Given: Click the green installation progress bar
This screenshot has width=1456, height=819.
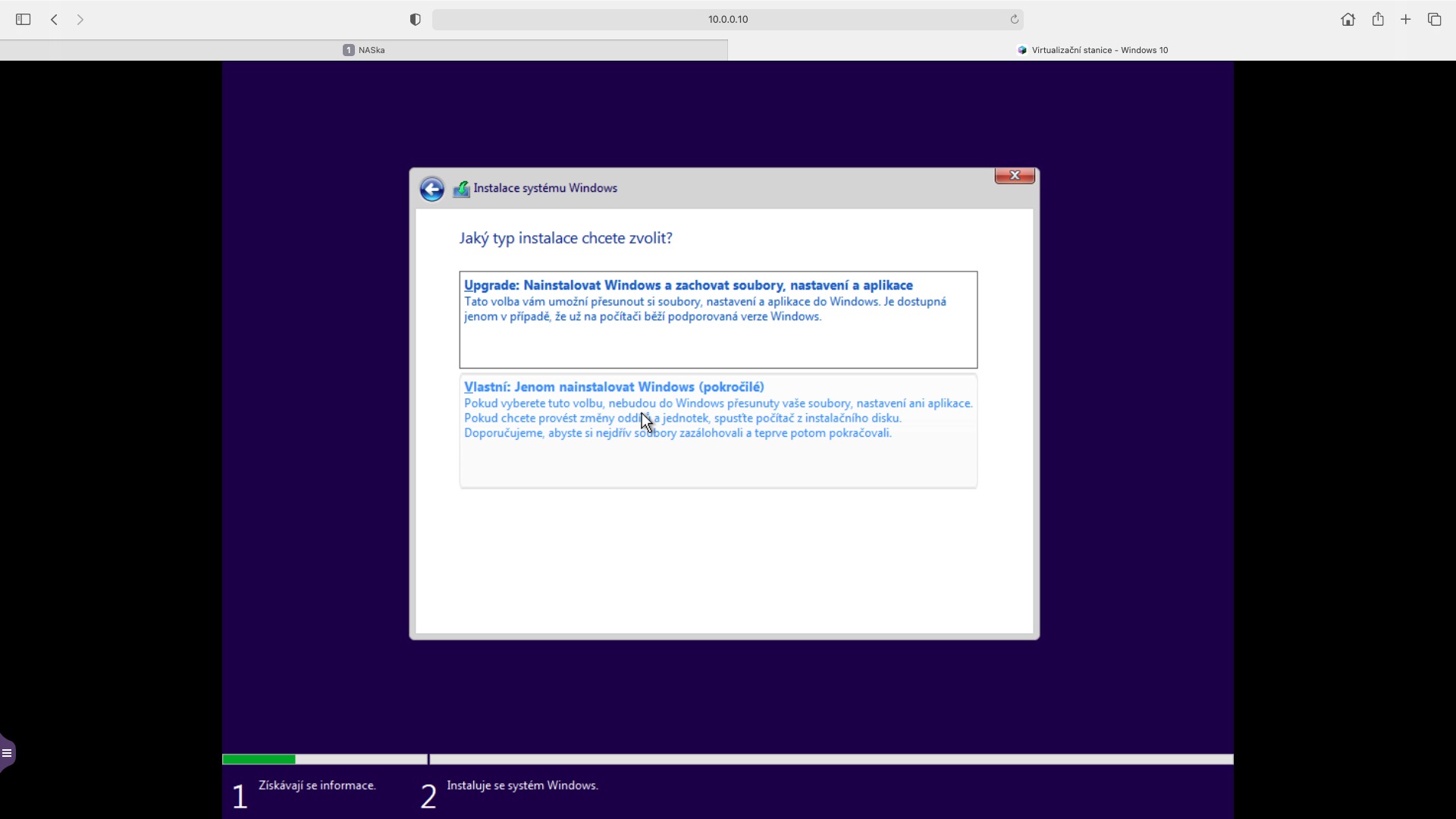Looking at the screenshot, I should 259,759.
